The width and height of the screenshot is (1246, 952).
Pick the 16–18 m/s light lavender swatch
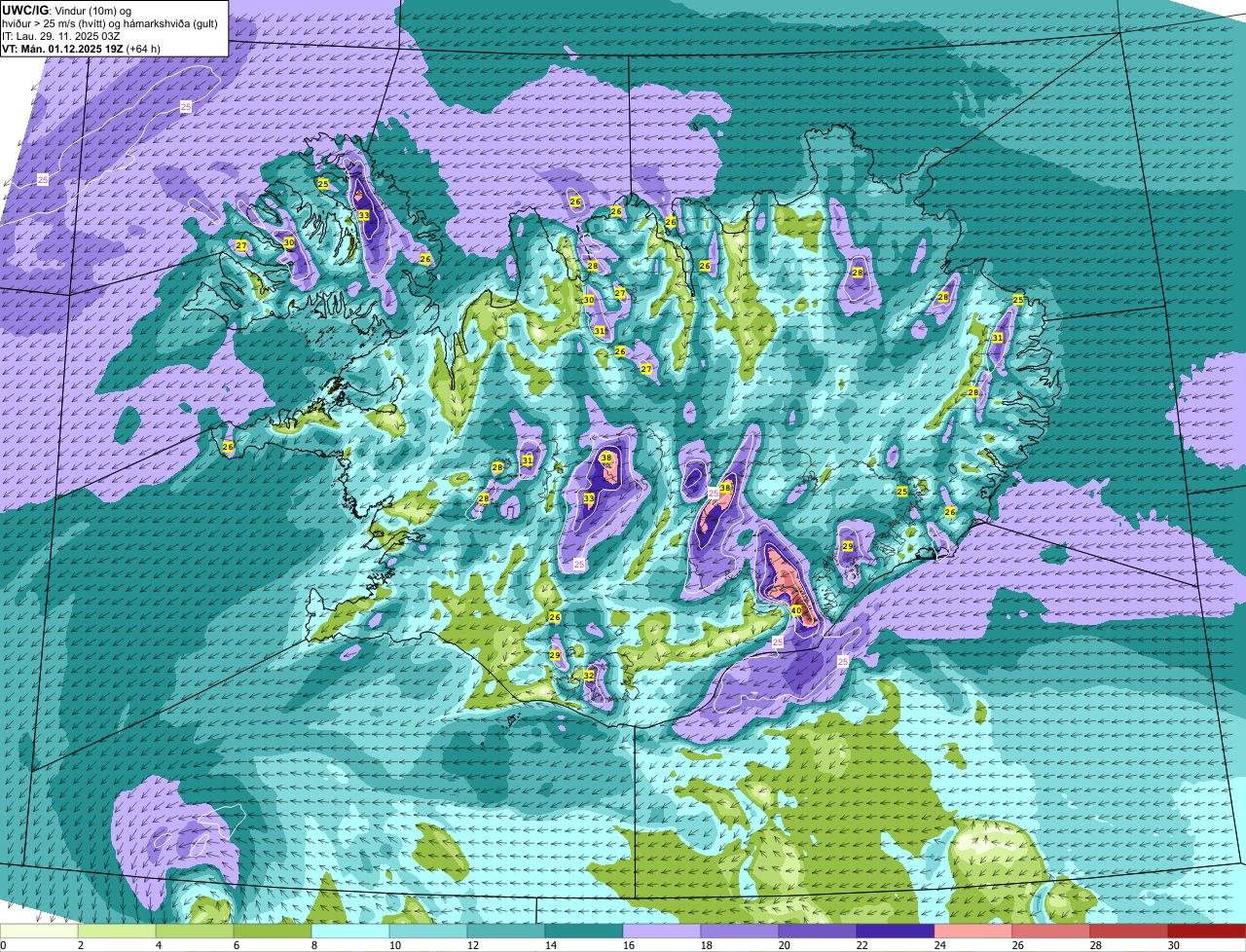tap(662, 932)
